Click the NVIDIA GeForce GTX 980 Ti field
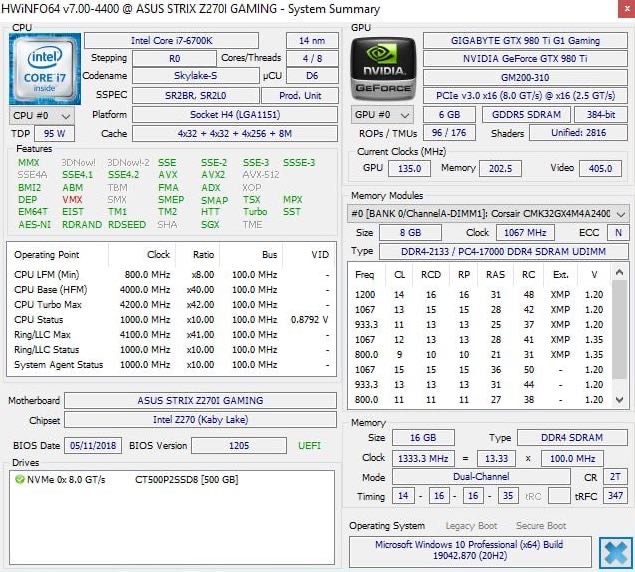Screen dimensions: 635x572 click(x=525, y=59)
